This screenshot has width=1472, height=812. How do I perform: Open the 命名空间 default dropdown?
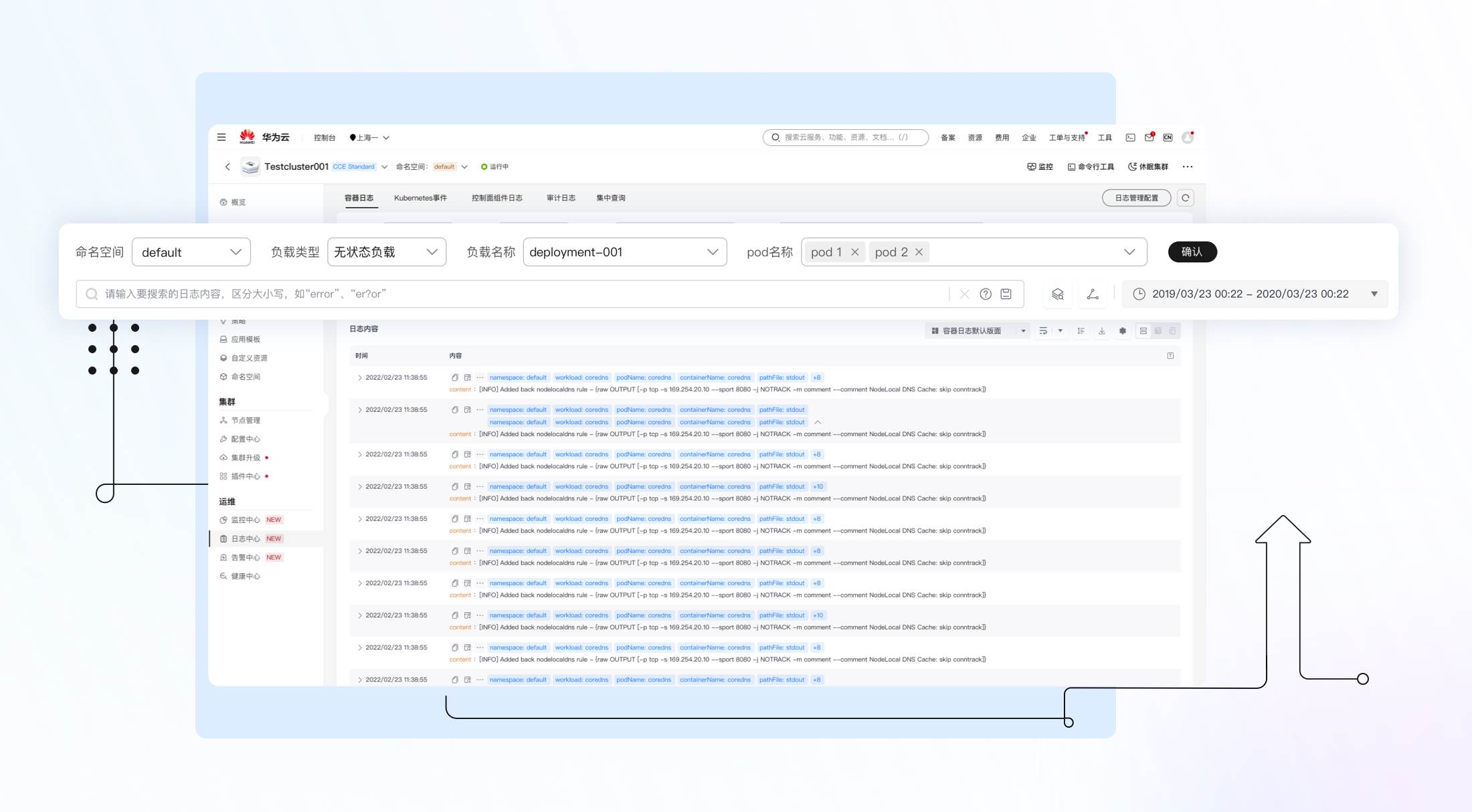(191, 252)
